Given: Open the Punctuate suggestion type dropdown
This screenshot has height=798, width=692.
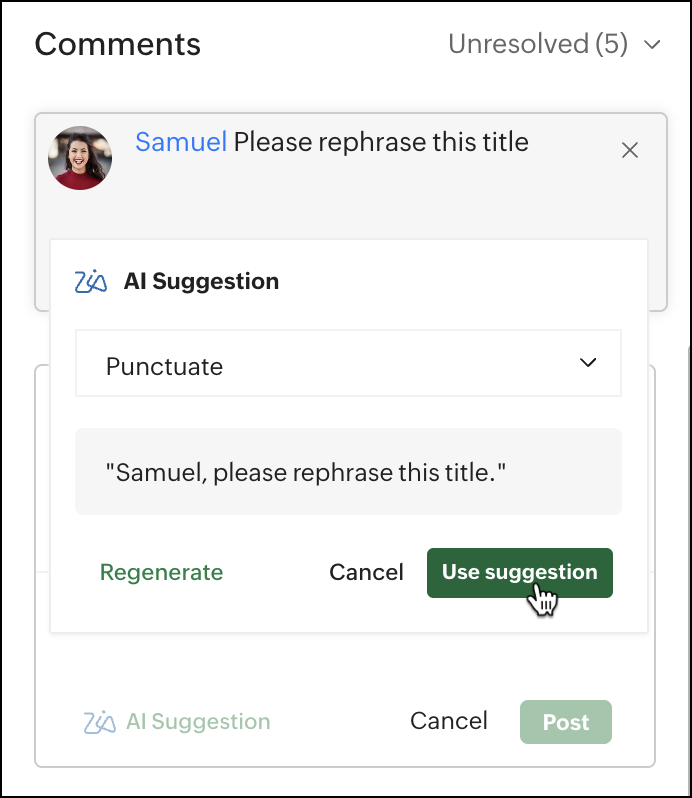Looking at the screenshot, I should [x=348, y=366].
